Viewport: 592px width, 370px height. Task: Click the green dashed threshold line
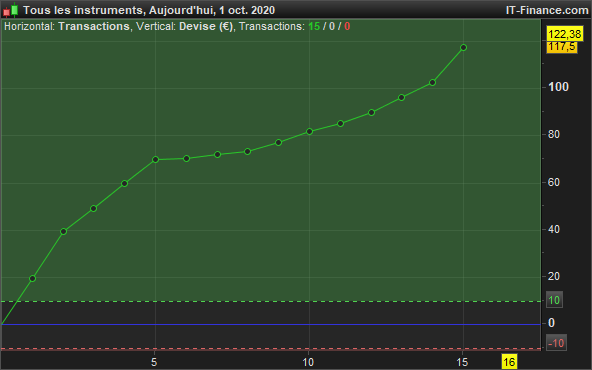(x=271, y=301)
